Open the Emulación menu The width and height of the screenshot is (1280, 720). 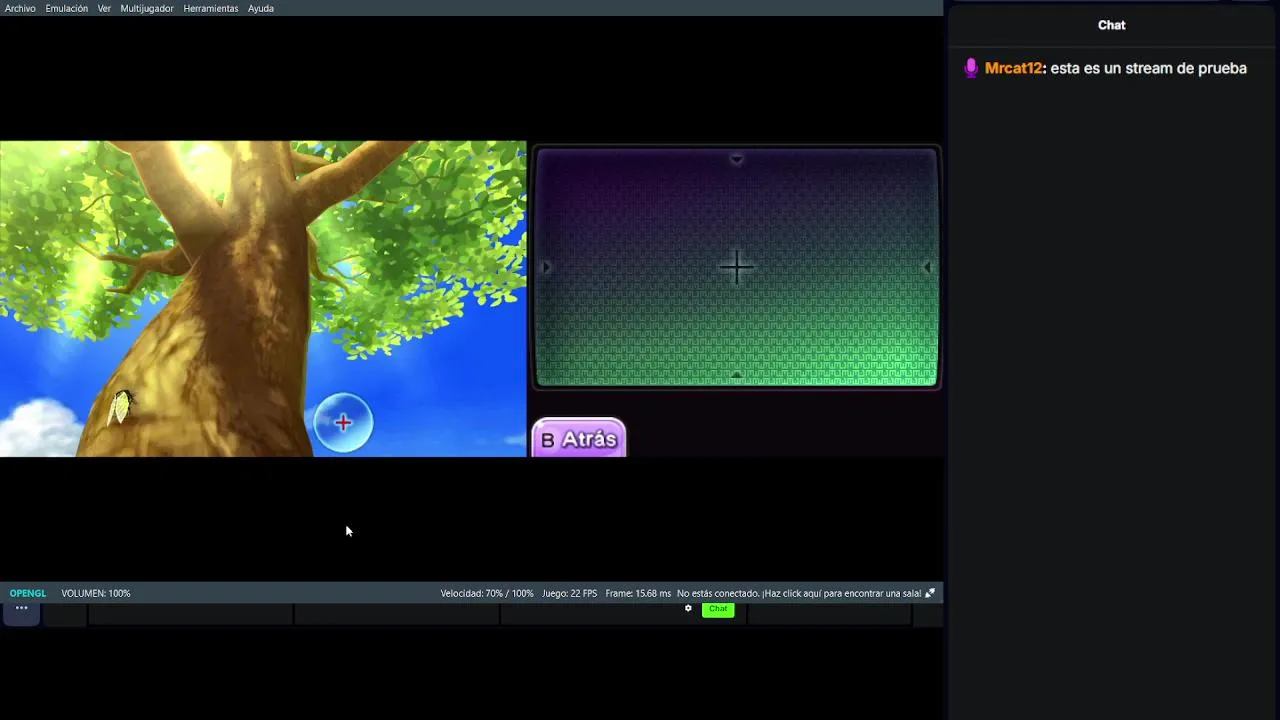click(66, 8)
